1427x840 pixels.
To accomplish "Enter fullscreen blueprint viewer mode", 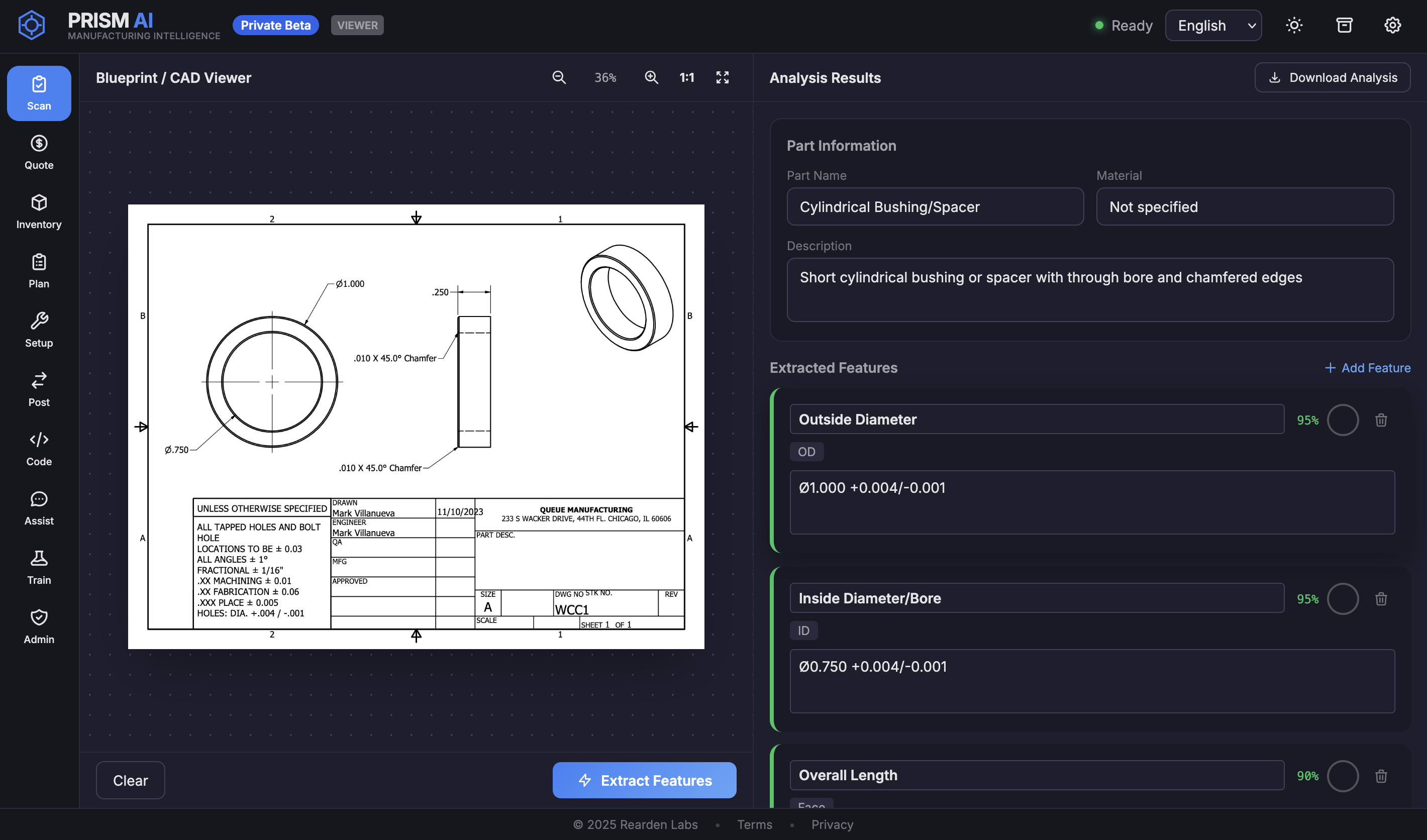I will [x=722, y=77].
